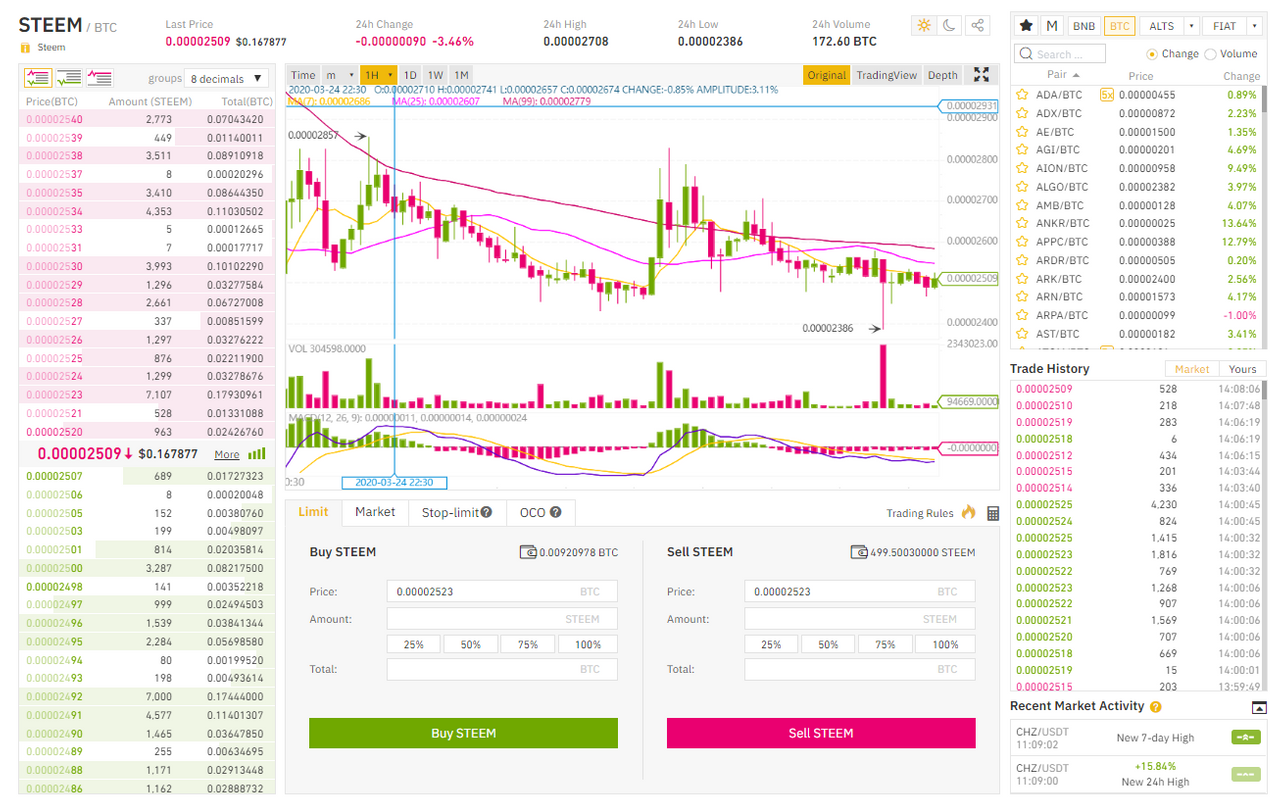The image size is (1280, 803).
Task: Click the sell Amount input field
Action: pos(860,619)
